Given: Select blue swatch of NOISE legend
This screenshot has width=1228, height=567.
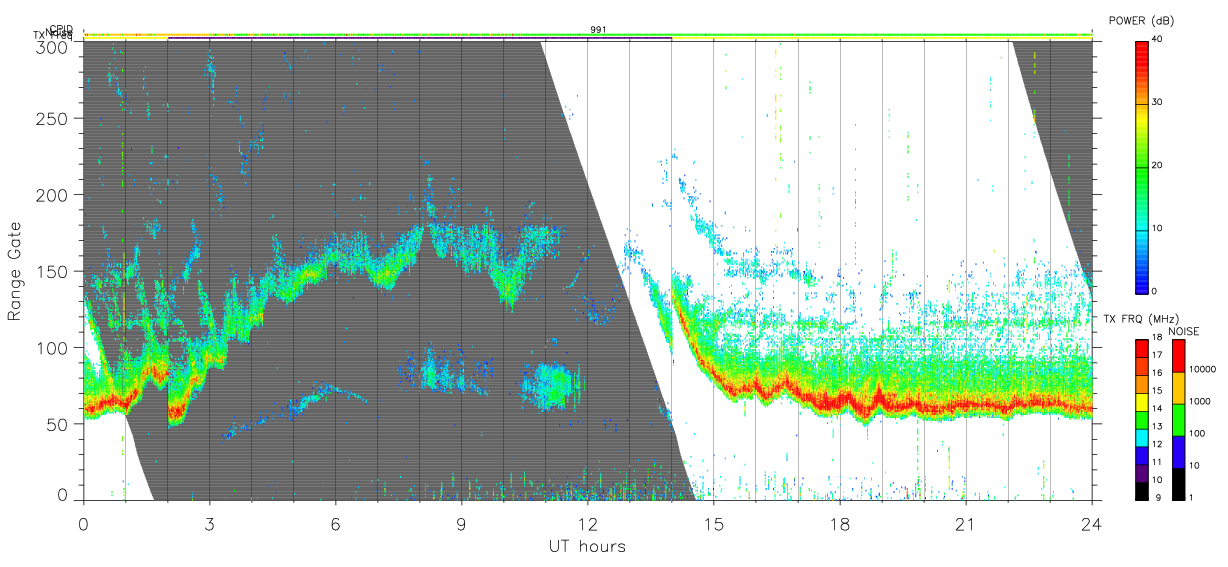Looking at the screenshot, I should click(x=1177, y=451).
